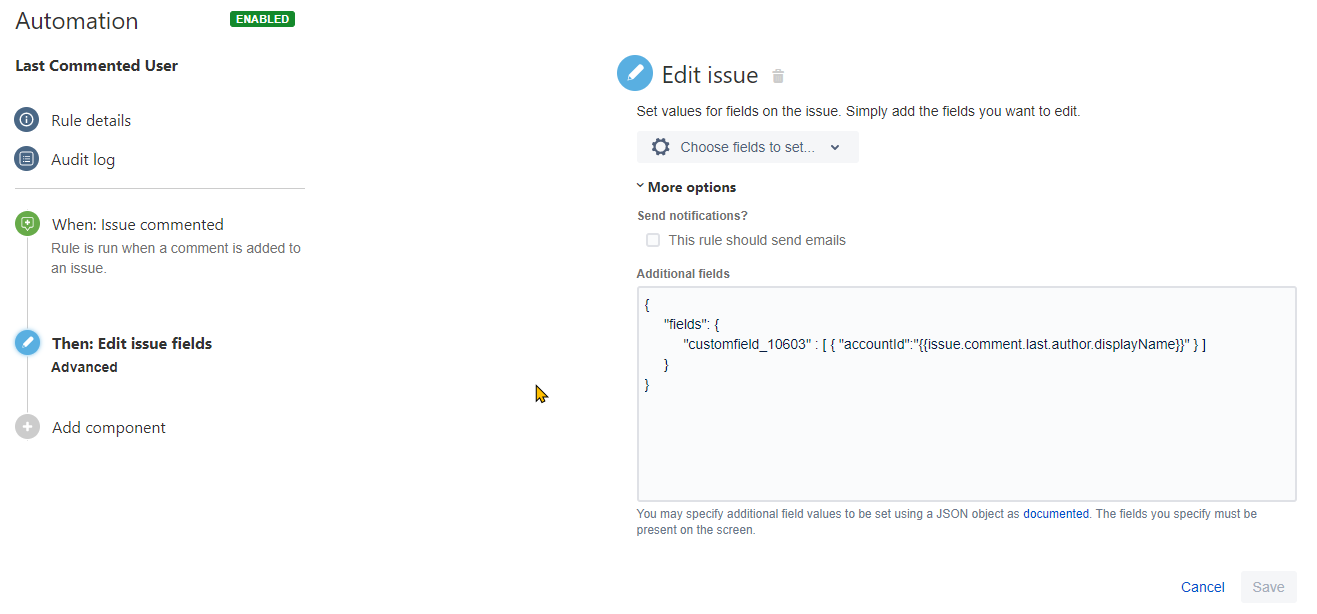The height and width of the screenshot is (614, 1317).
Task: Open the 'documented' help link
Action: pos(1056,513)
